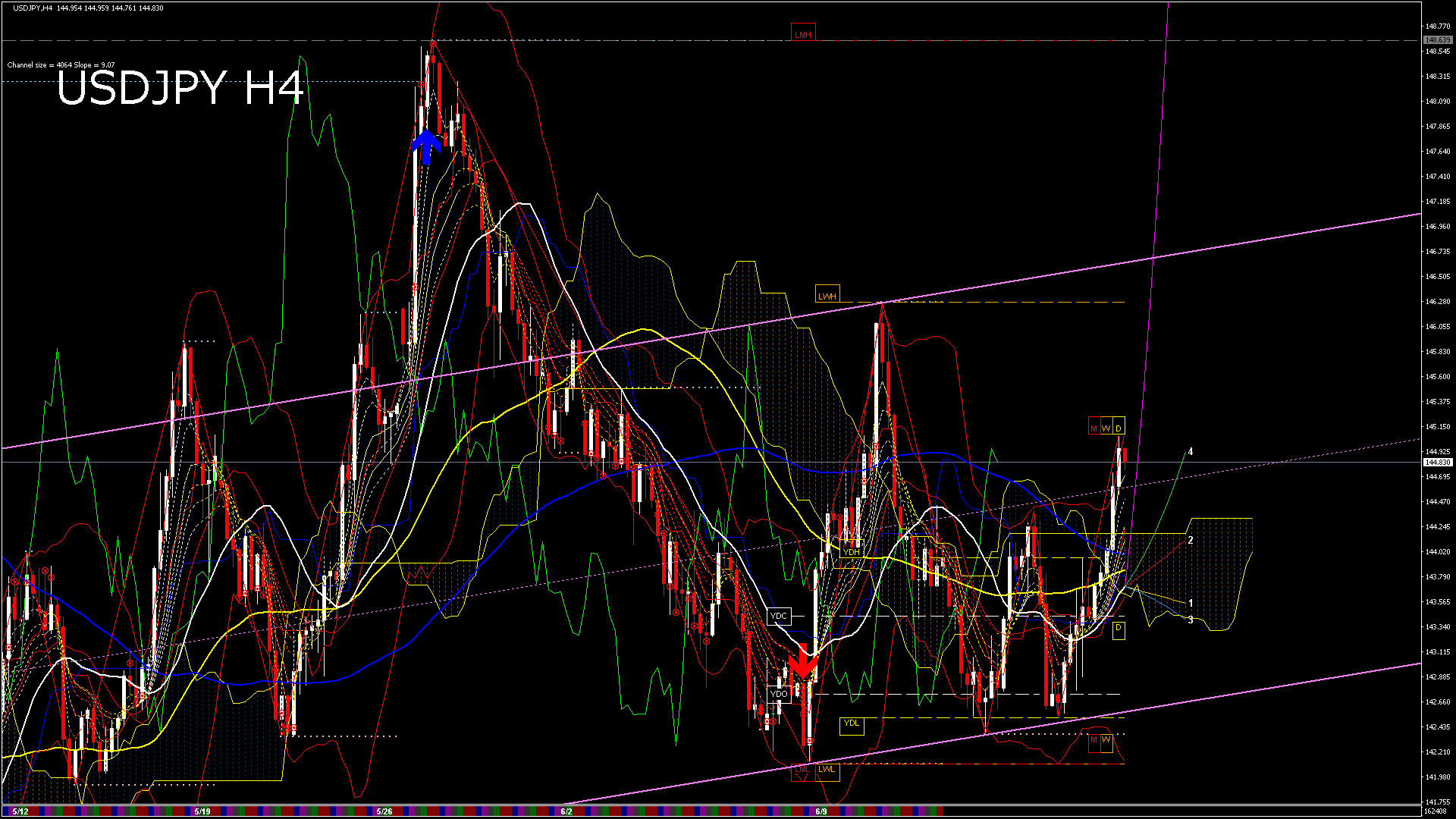The image size is (1456, 819).
Task: Click the upper red M pivot box
Action: [x=1094, y=428]
